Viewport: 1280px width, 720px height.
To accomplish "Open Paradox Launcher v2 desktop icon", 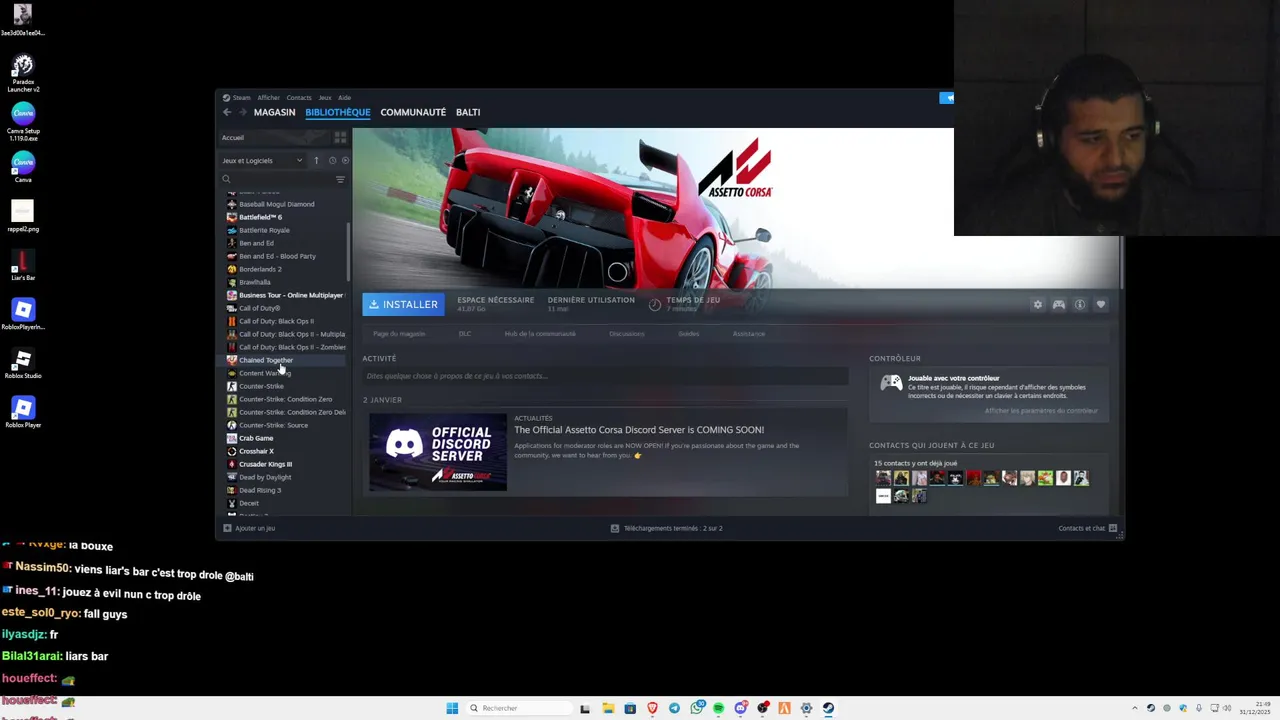I will point(23,74).
